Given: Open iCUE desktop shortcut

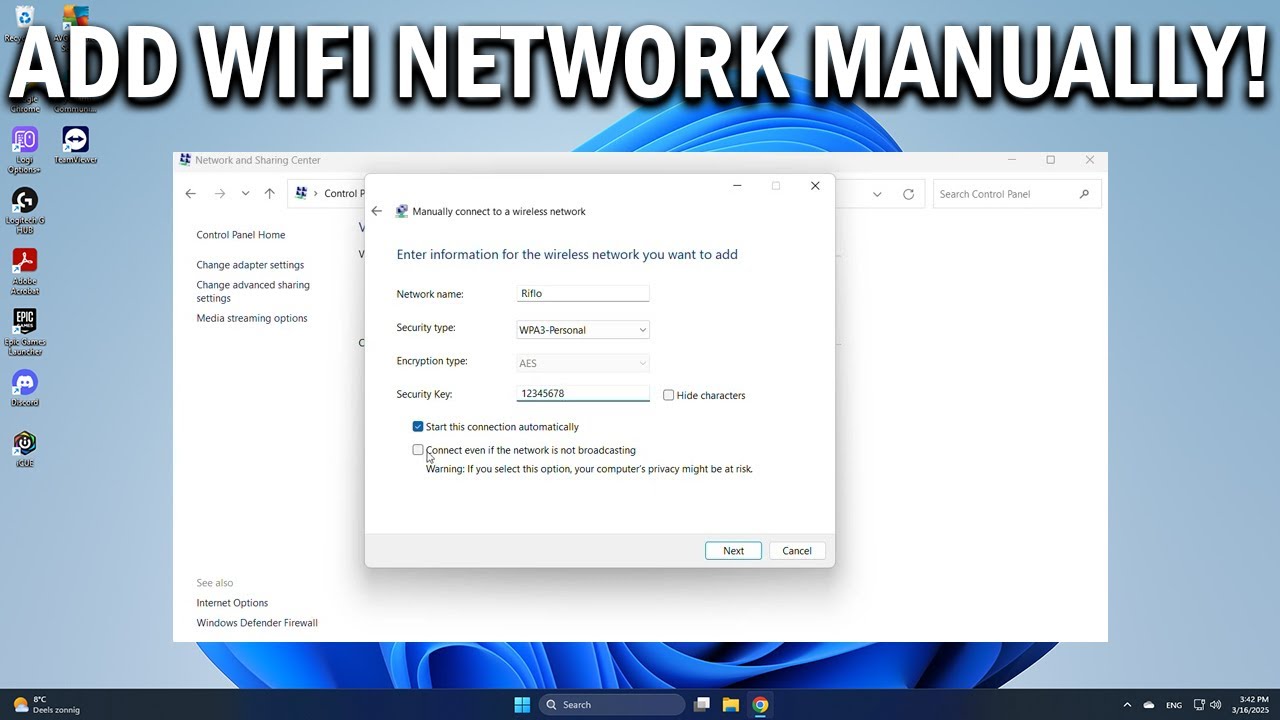Looking at the screenshot, I should point(24,449).
